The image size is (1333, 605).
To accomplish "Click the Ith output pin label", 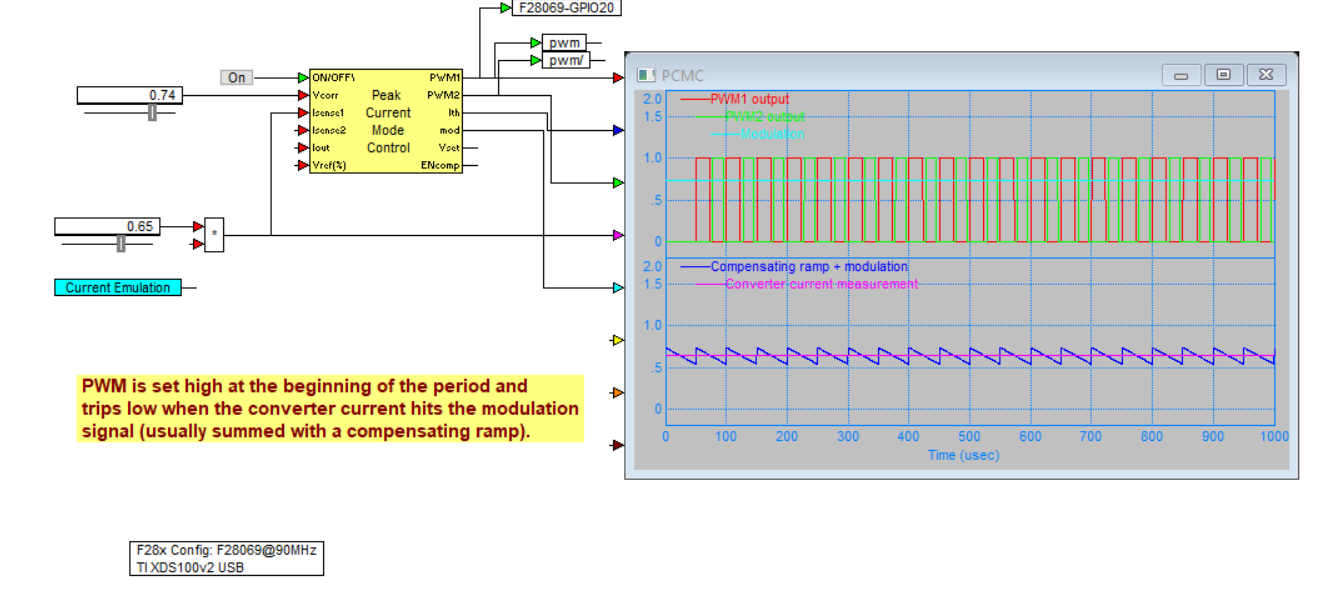I will click(454, 113).
